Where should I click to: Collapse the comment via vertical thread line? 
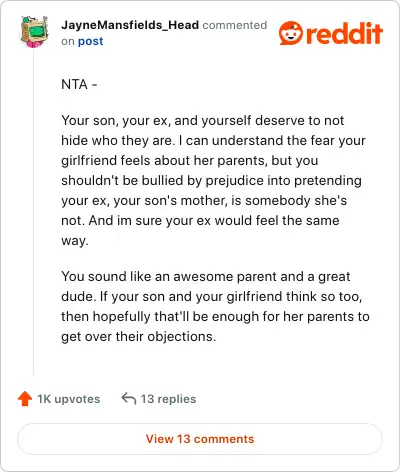click(x=34, y=212)
